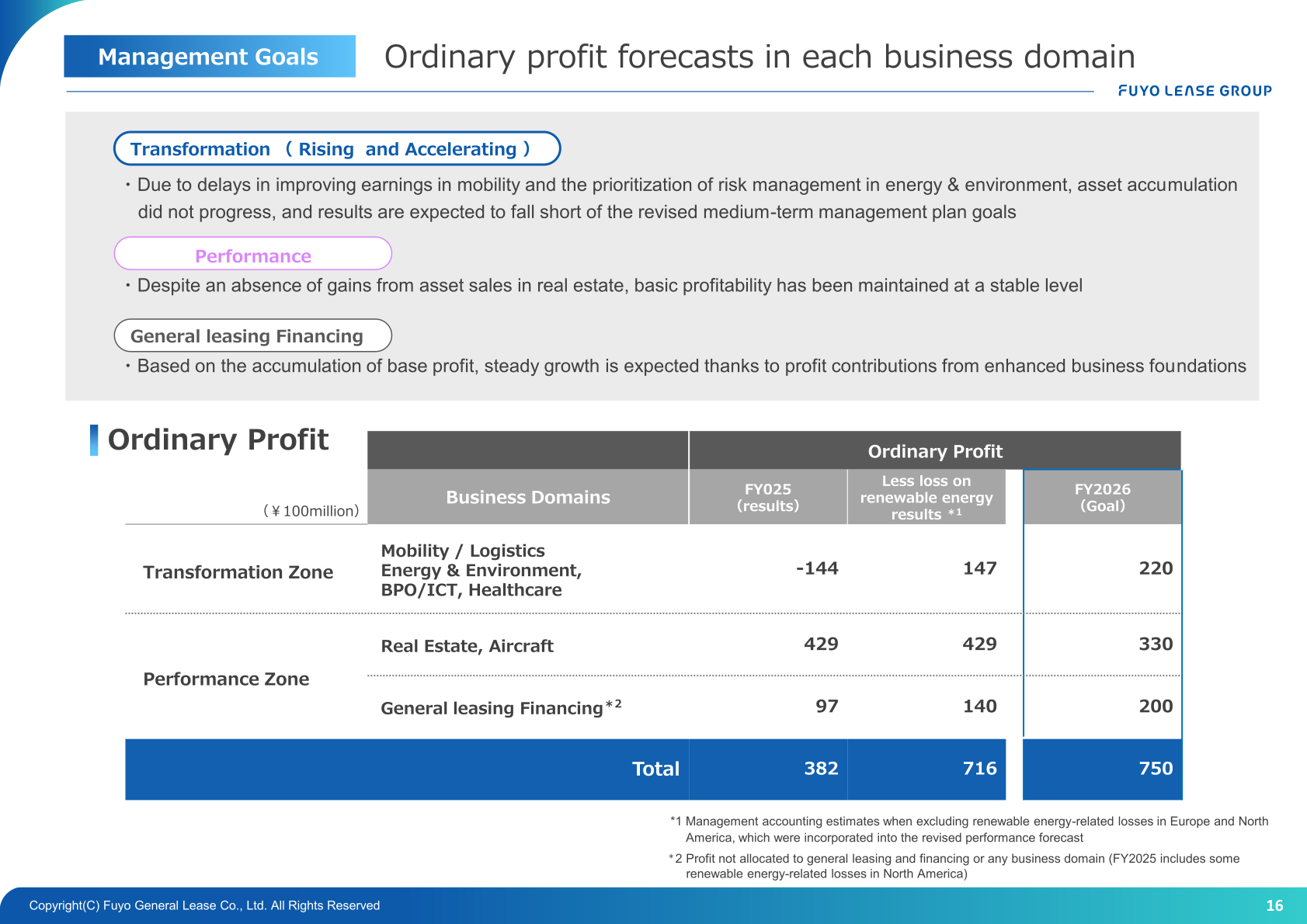Screen dimensions: 1307x924
Task: Click the 'Transformation Zone' row label
Action: pyautogui.click(x=238, y=572)
